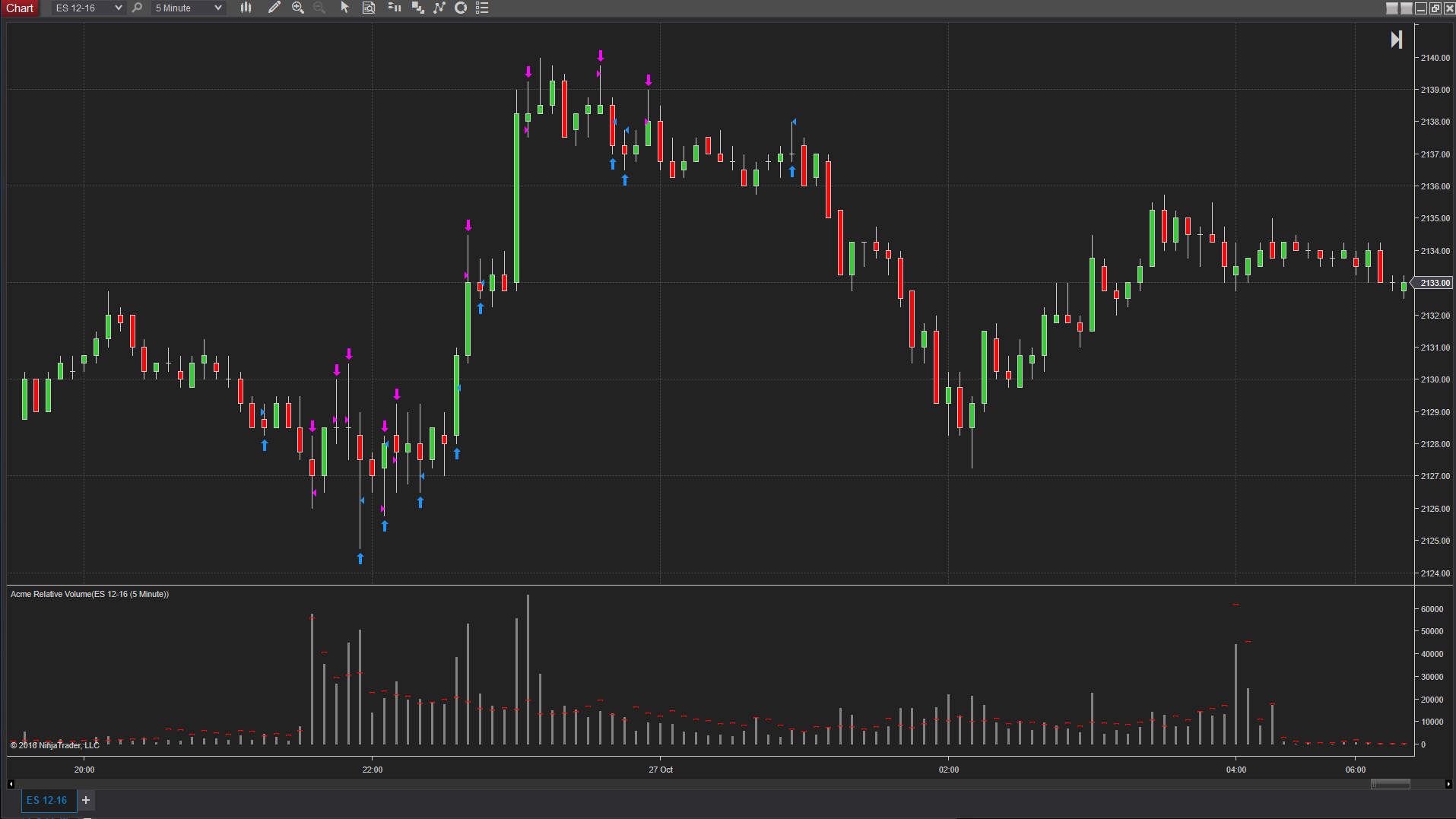This screenshot has width=1456, height=819.
Task: Click the first gray window link button
Action: point(1392,8)
